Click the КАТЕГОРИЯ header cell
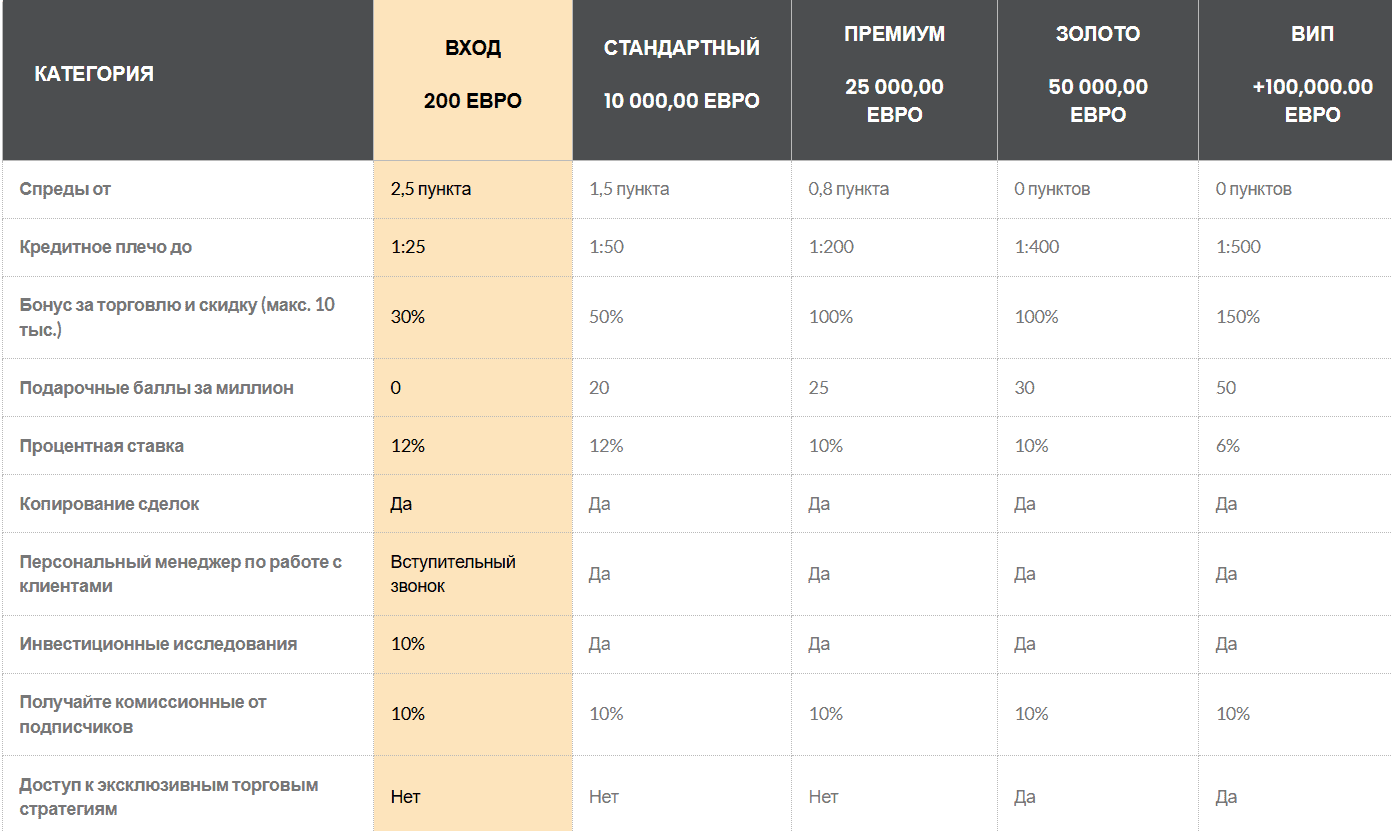This screenshot has height=831, width=1392. click(94, 74)
